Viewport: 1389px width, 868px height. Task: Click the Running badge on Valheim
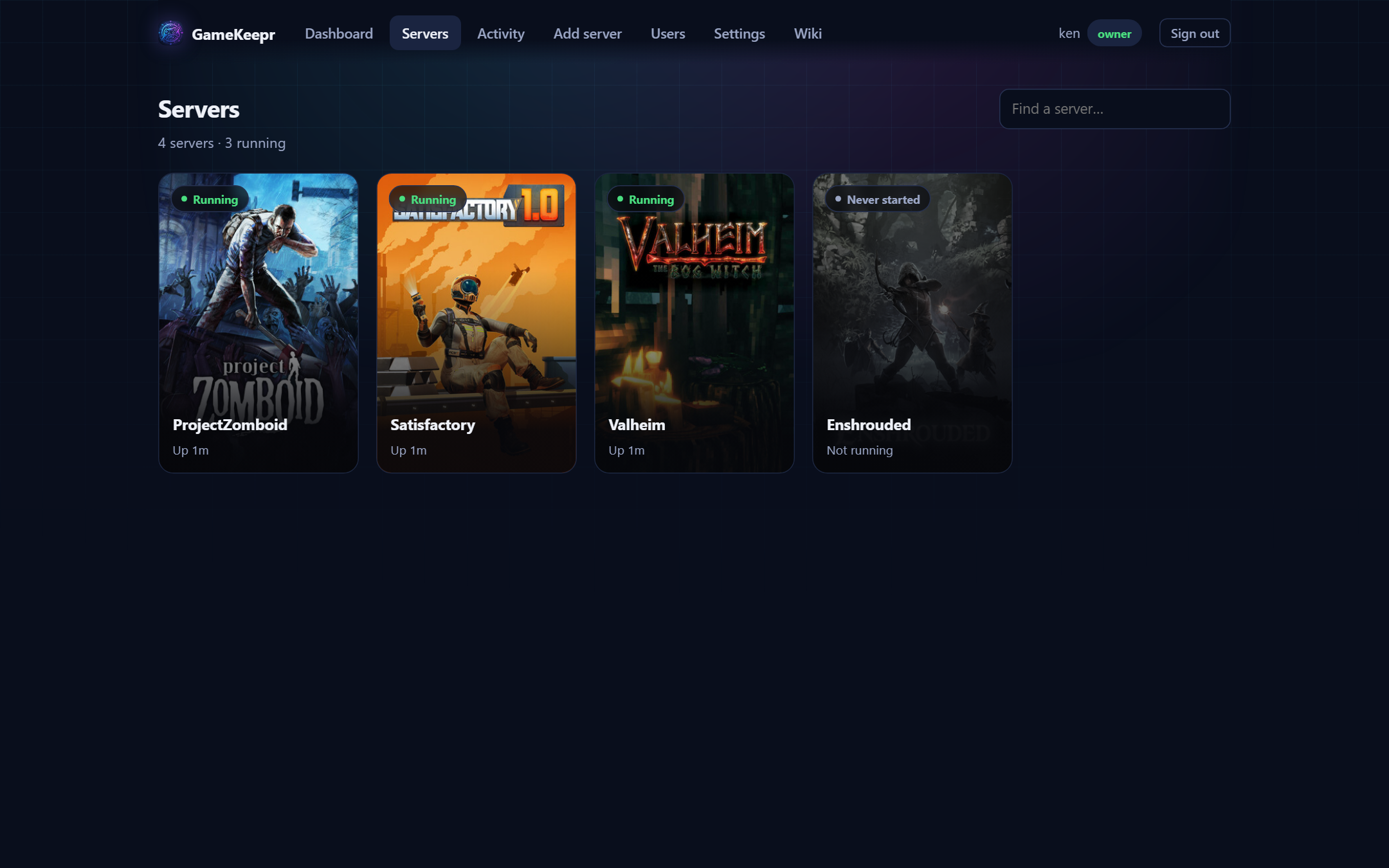coord(646,199)
